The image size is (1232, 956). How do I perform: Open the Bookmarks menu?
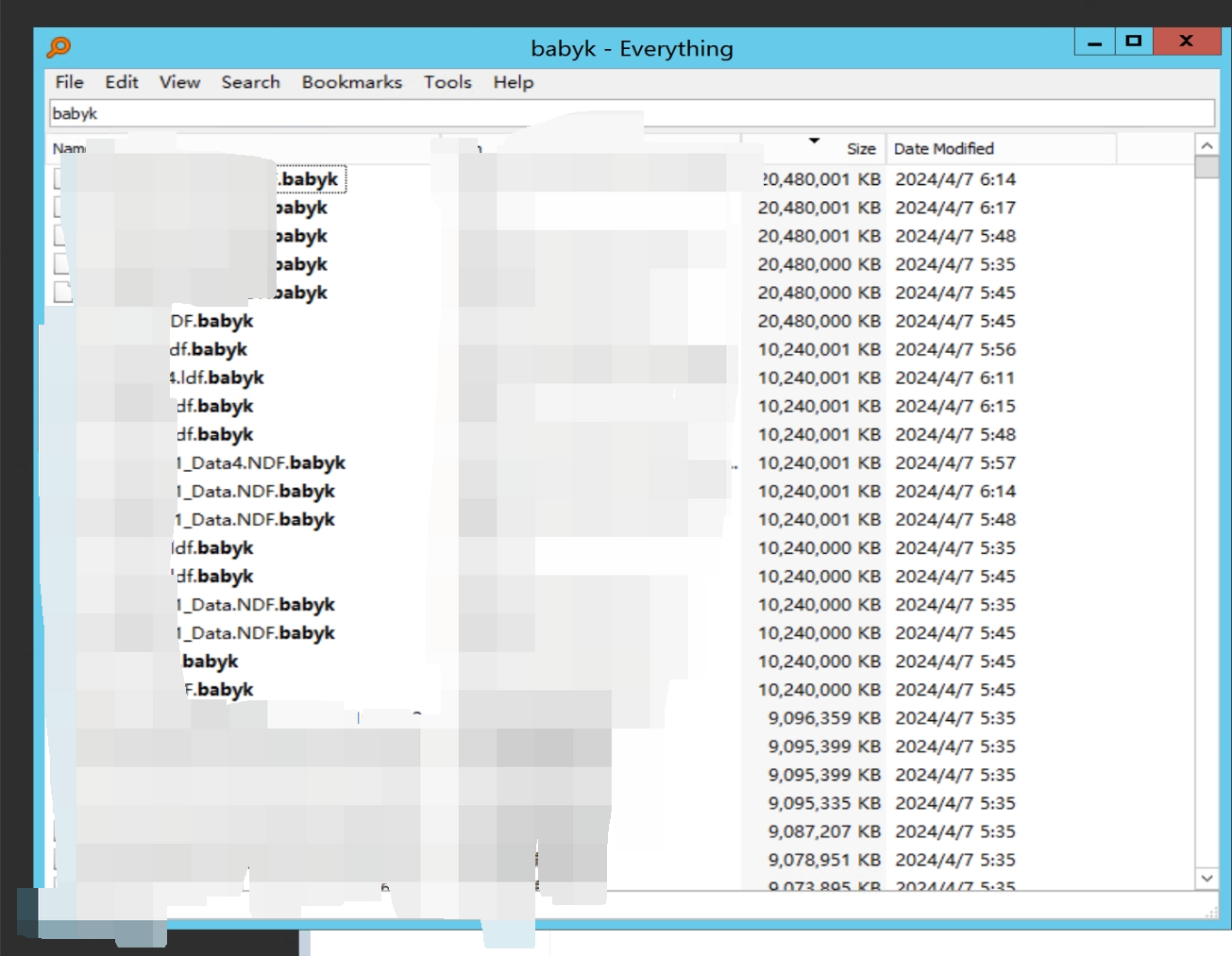pos(350,82)
